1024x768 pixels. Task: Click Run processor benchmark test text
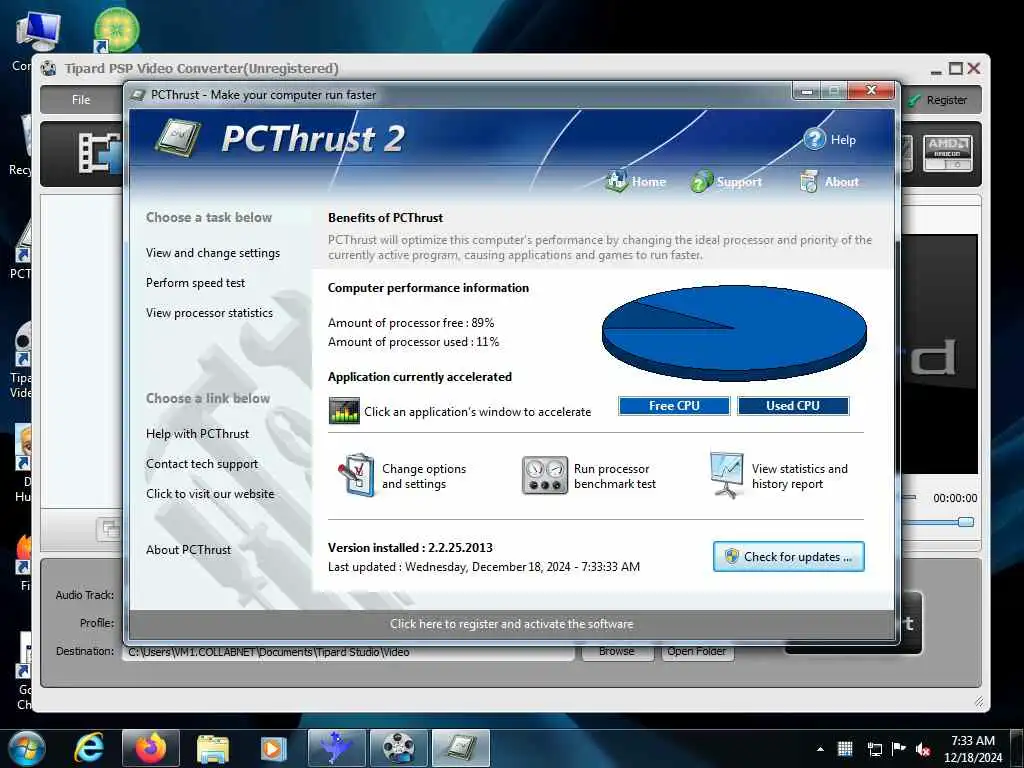point(615,476)
